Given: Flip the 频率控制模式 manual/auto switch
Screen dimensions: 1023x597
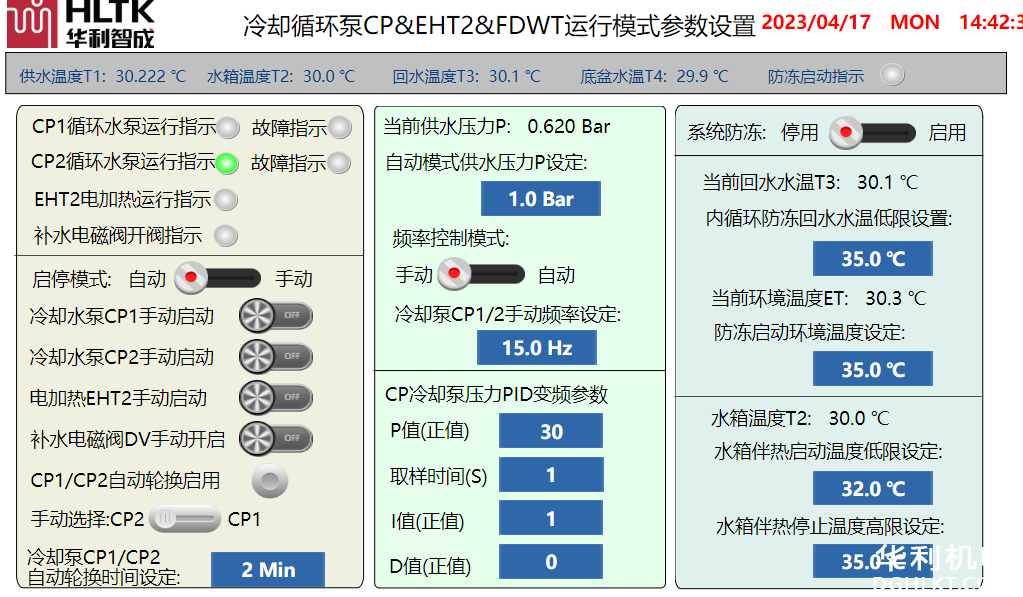Looking at the screenshot, I should pos(481,274).
